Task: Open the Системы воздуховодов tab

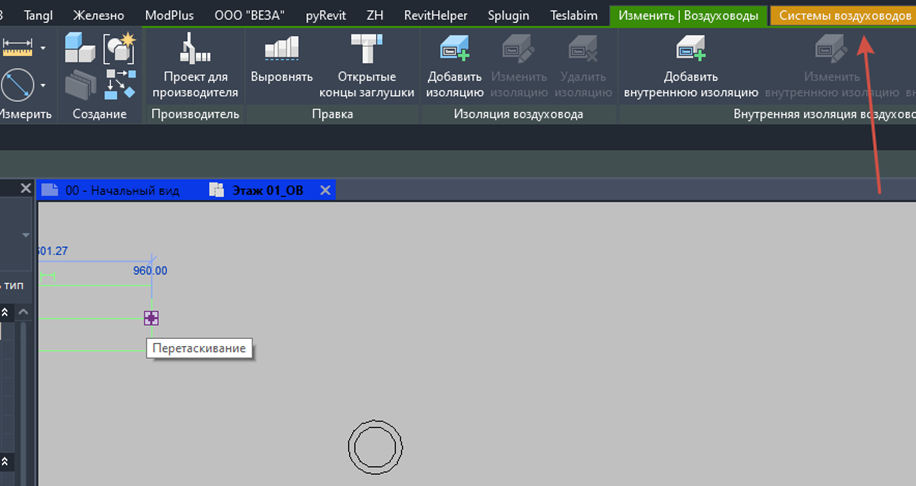Action: 844,16
